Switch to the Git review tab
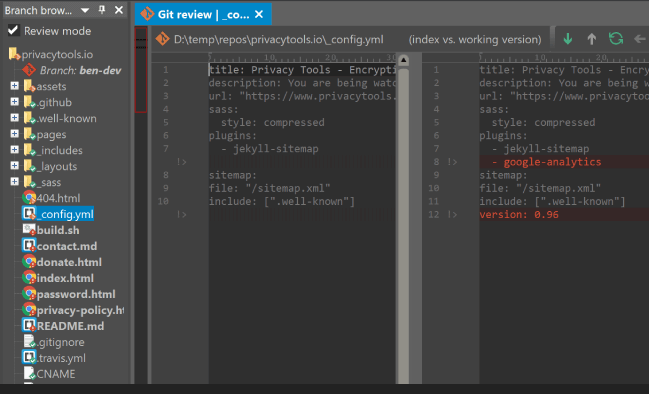 pyautogui.click(x=195, y=14)
